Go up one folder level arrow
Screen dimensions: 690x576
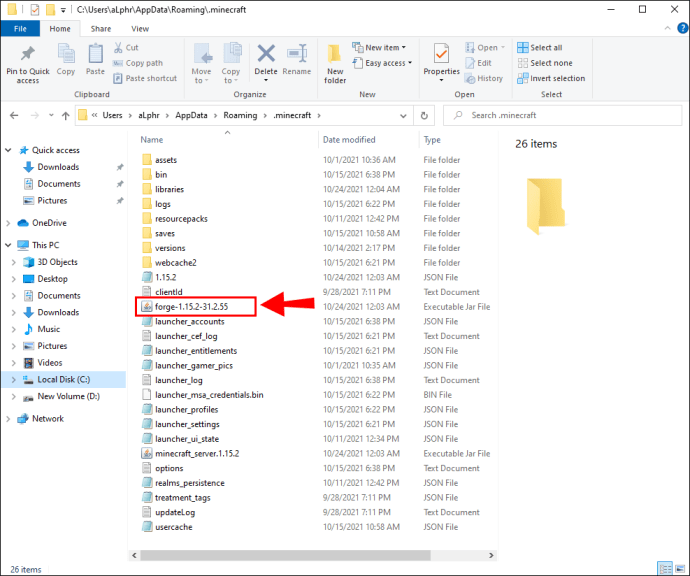point(66,116)
